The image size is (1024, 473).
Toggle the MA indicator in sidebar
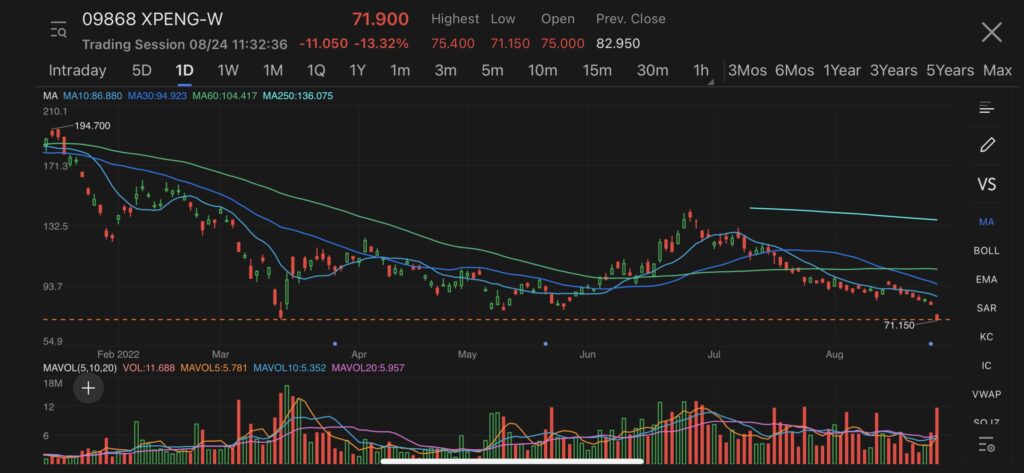[x=986, y=222]
